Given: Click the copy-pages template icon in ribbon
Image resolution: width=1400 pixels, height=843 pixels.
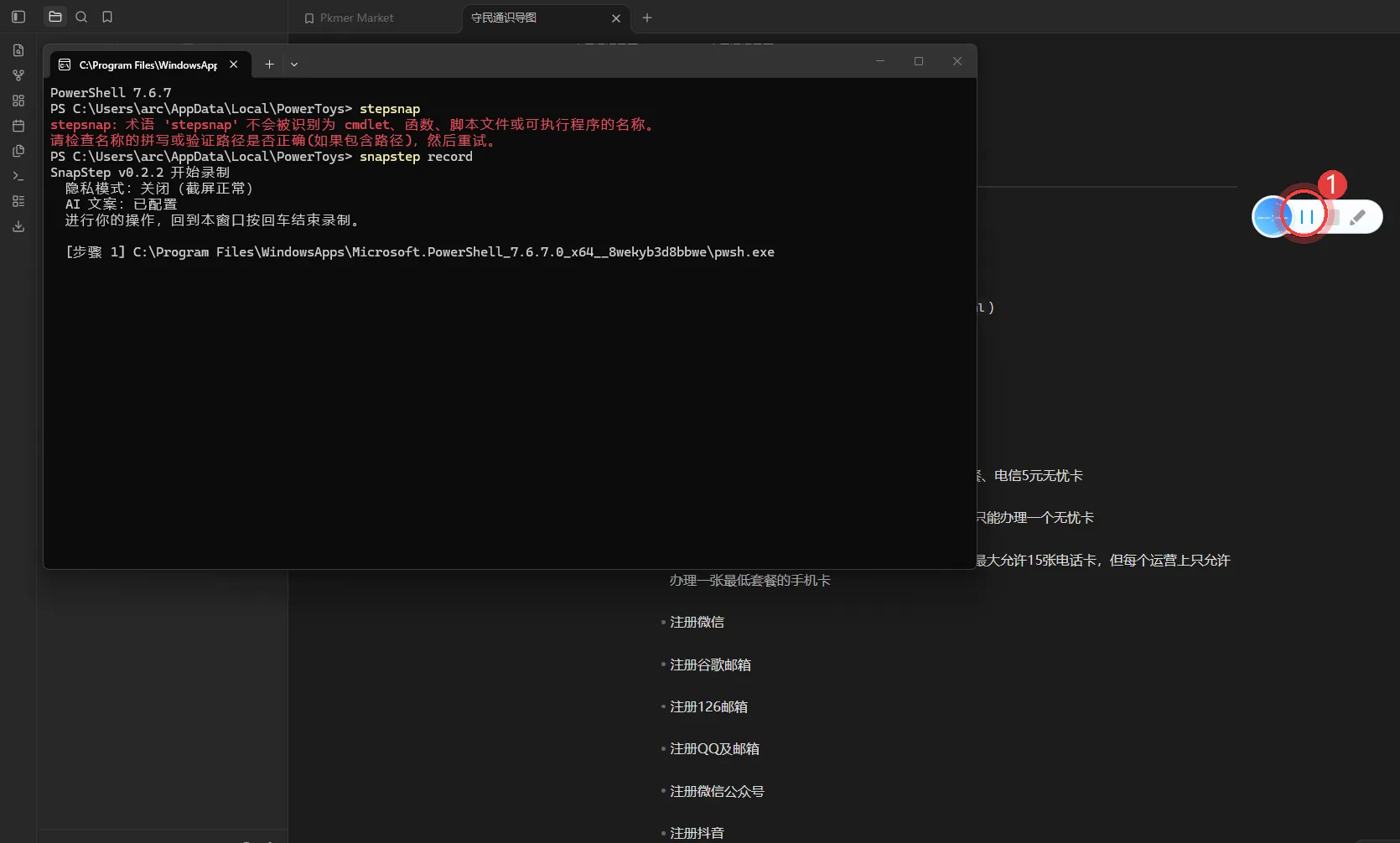Looking at the screenshot, I should pyautogui.click(x=18, y=151).
